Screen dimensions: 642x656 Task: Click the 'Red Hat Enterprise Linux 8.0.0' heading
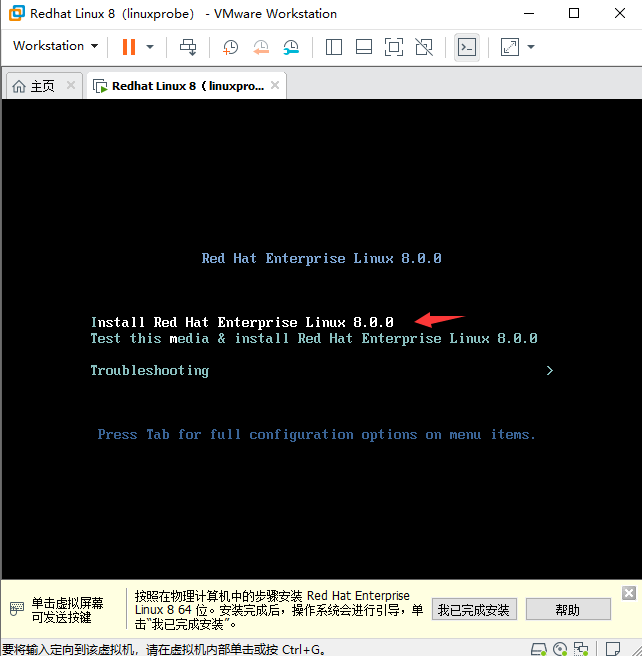click(321, 259)
